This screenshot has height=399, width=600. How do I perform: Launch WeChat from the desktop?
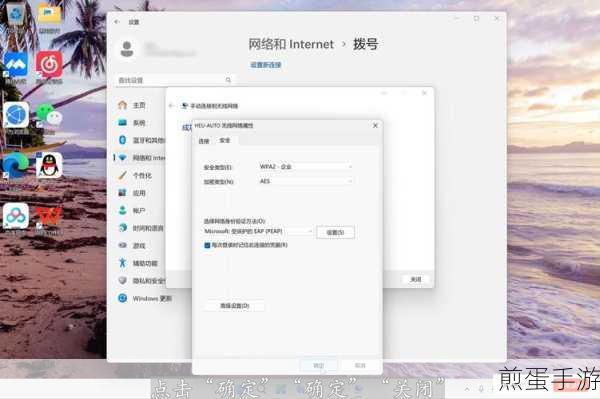(49, 115)
